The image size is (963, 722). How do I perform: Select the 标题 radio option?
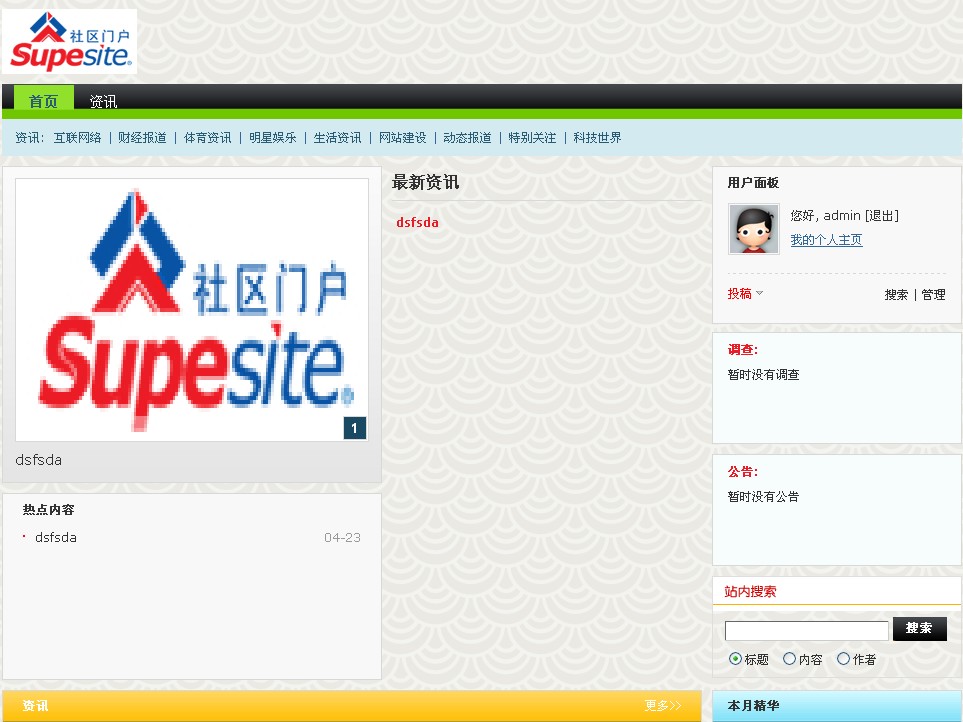coord(735,659)
